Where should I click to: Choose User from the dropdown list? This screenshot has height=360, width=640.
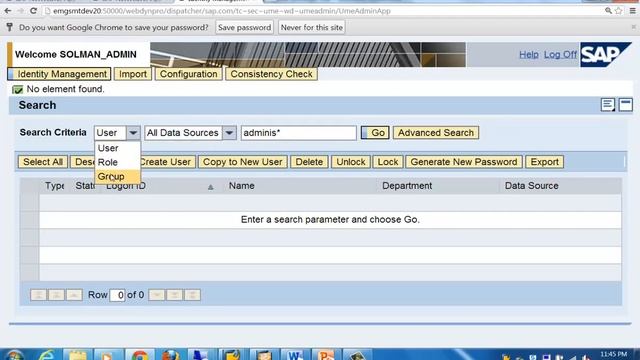[118, 148]
